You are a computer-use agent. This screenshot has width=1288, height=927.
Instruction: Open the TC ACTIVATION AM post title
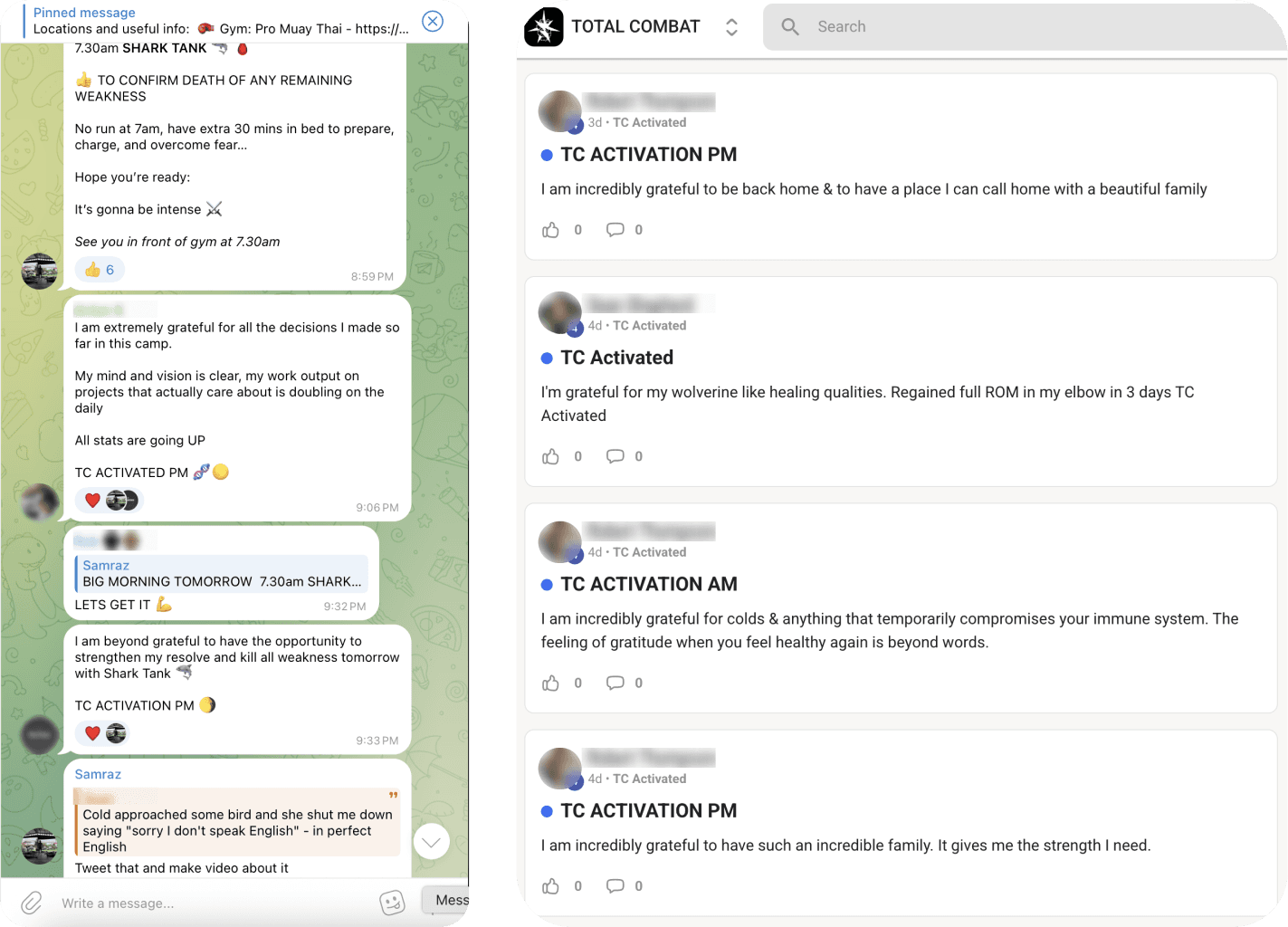[649, 584]
